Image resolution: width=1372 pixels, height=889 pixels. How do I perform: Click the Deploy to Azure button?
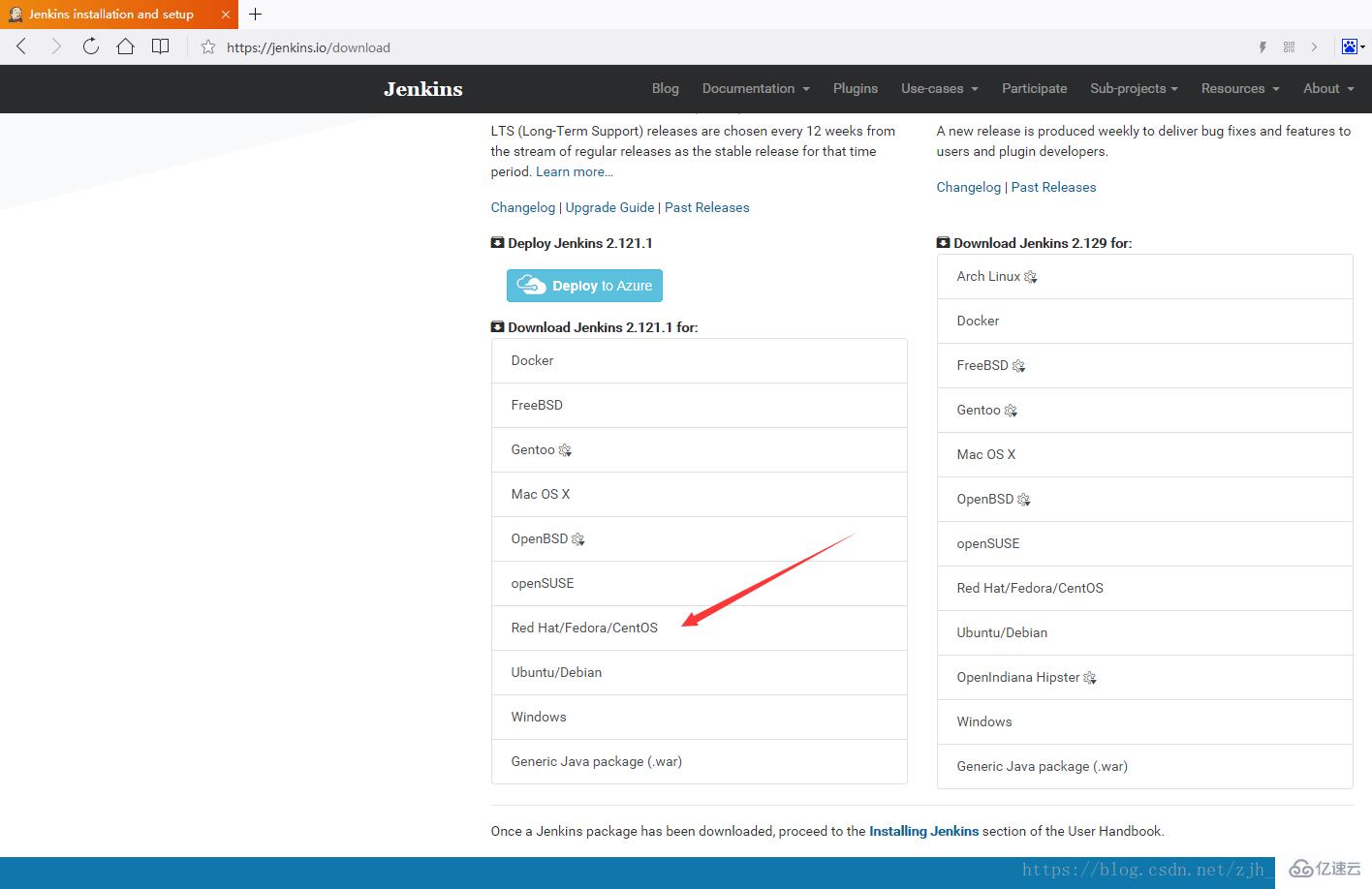[x=584, y=286]
